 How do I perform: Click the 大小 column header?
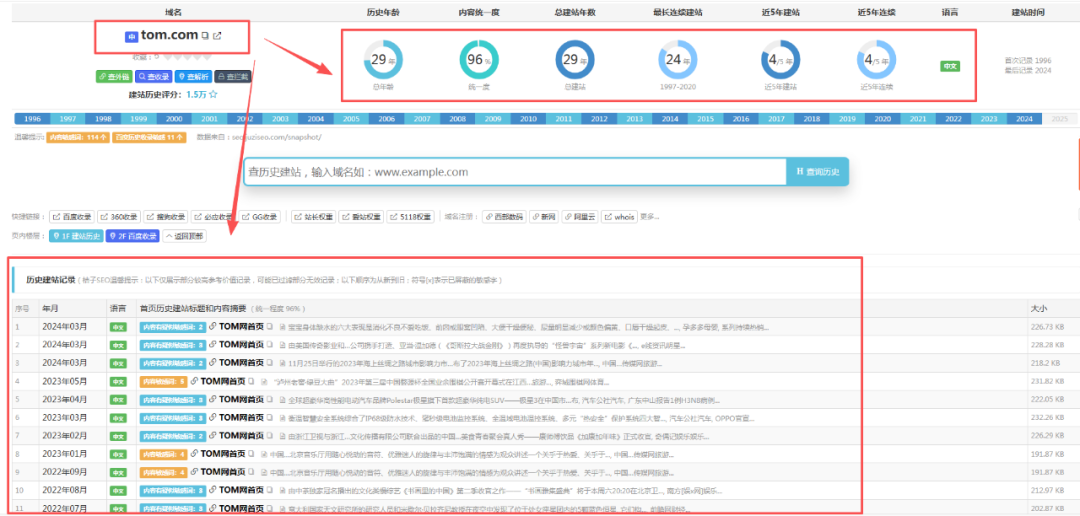pyautogui.click(x=1037, y=308)
